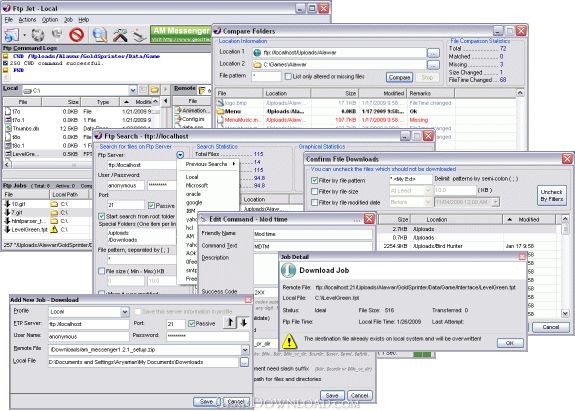Expand the Profile dropdown showing Local
The height and width of the screenshot is (411, 575).
pos(125,312)
